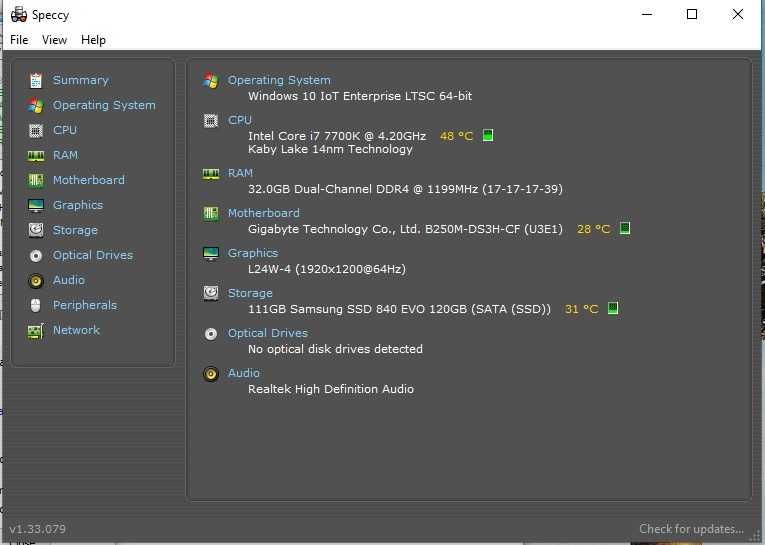Select Motherboard in the sidebar
The width and height of the screenshot is (765, 545).
pyautogui.click(x=88, y=180)
